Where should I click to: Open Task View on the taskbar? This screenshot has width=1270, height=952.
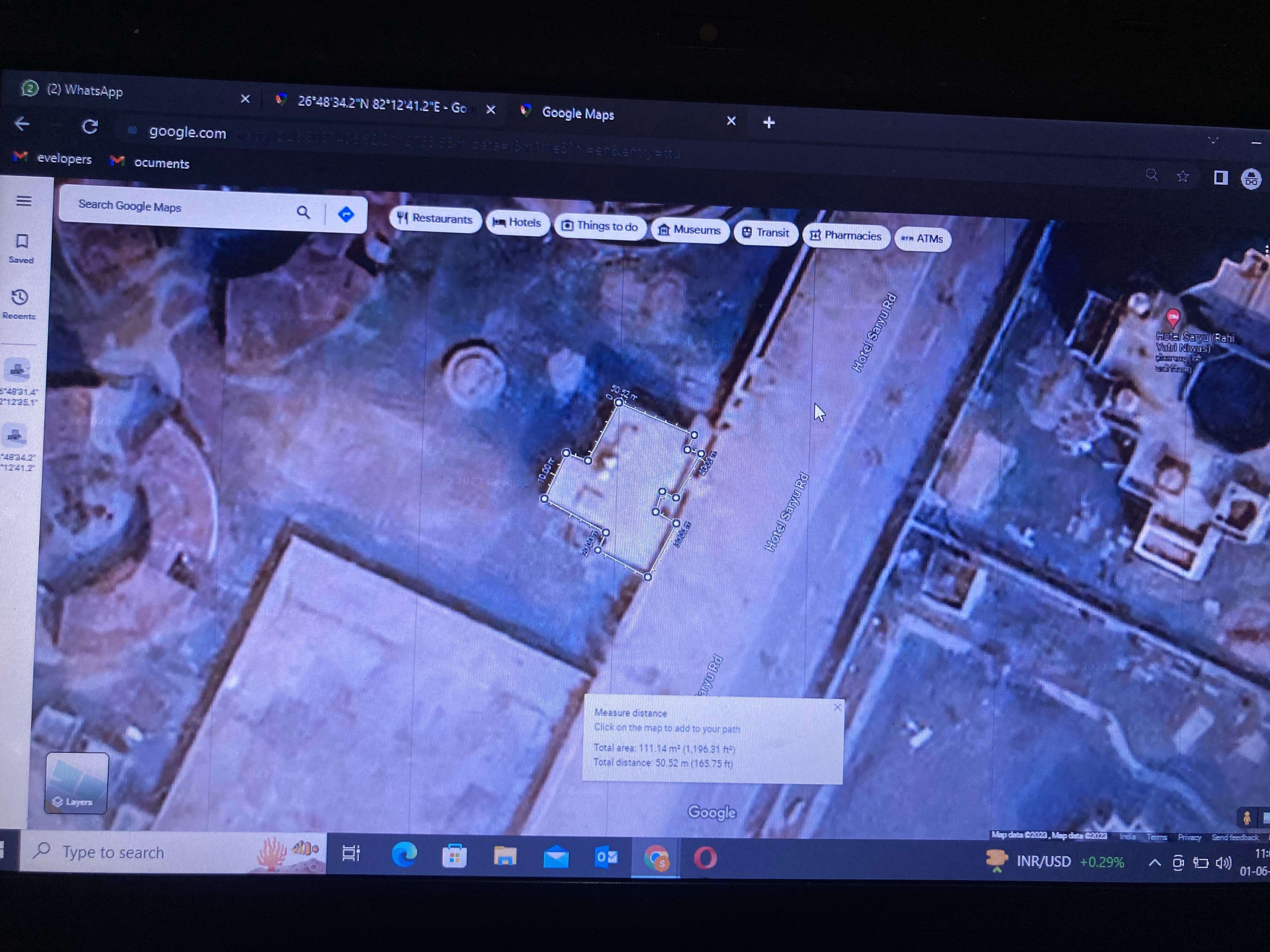[x=351, y=853]
